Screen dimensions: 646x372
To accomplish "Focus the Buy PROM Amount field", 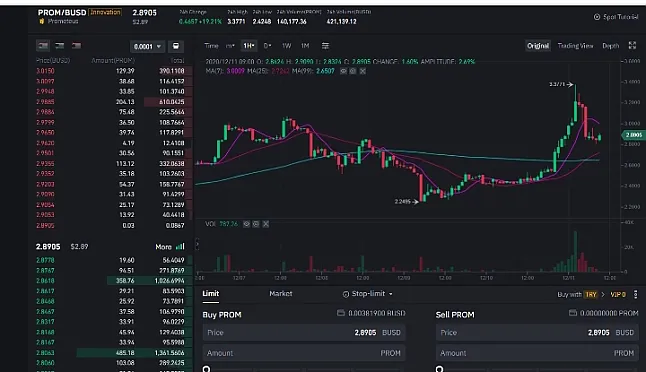I will (304, 353).
